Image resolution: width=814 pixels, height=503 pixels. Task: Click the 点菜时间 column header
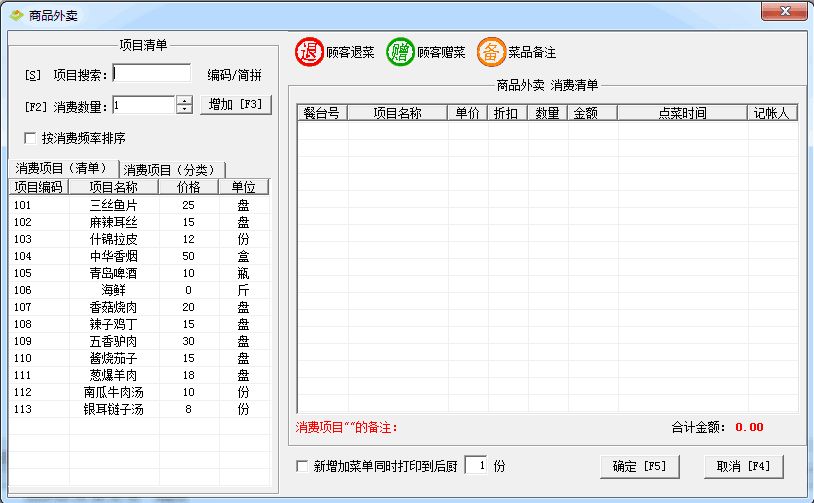(x=682, y=114)
